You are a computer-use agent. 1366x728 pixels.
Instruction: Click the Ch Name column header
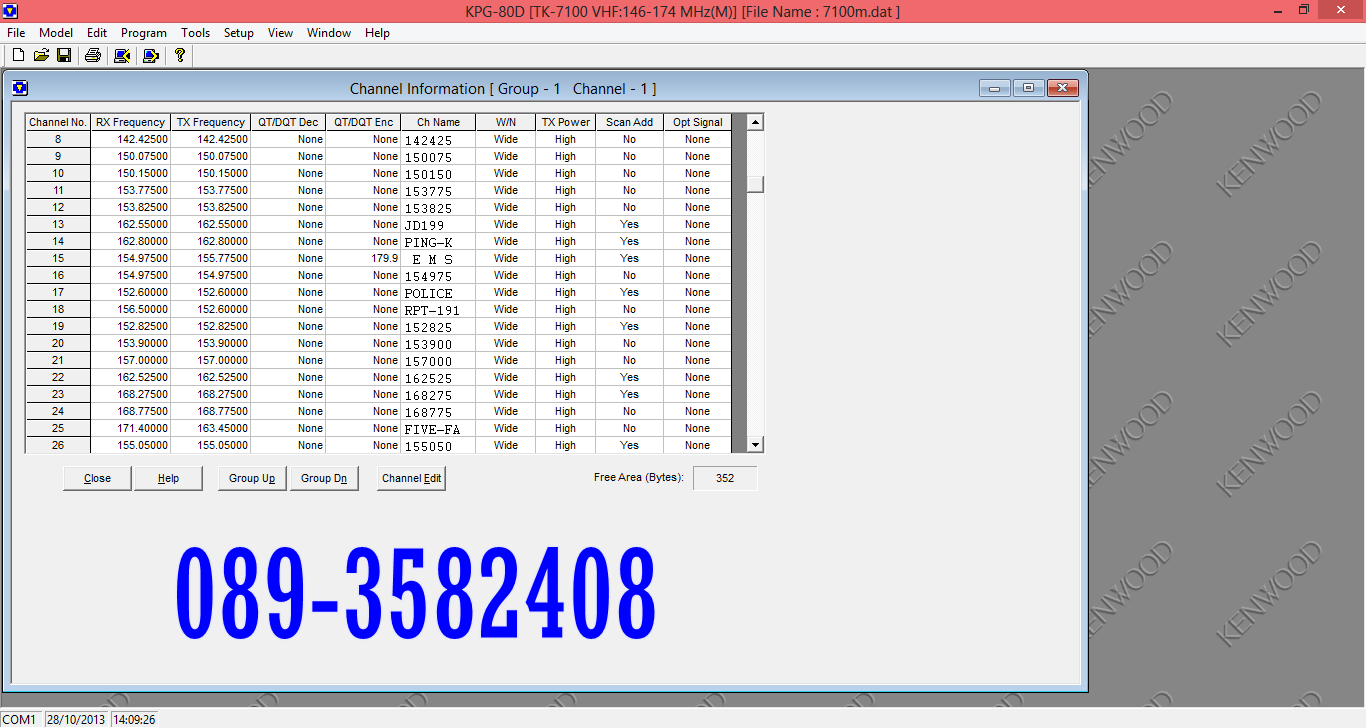click(x=439, y=122)
